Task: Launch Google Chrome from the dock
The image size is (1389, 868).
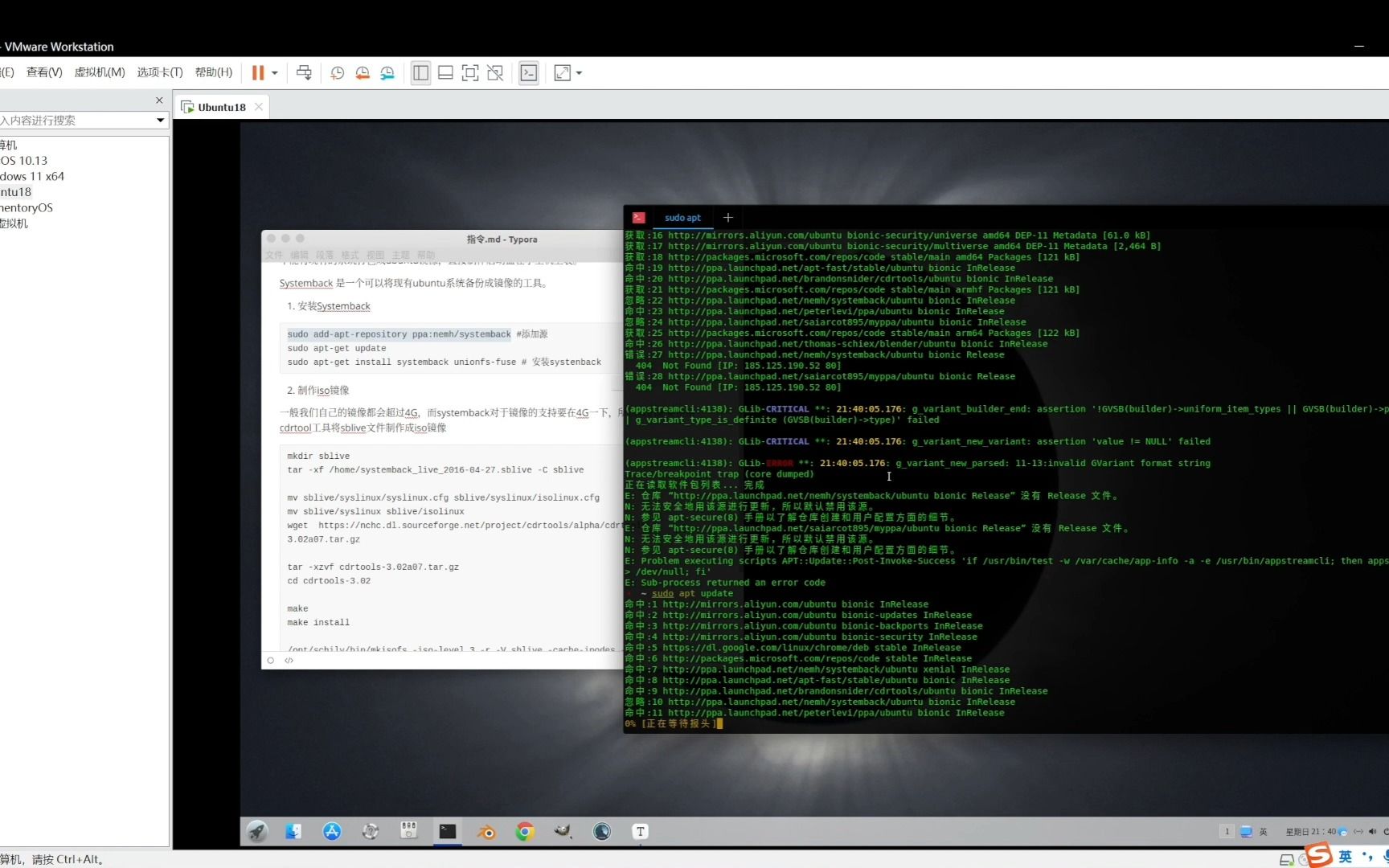Action: [525, 832]
